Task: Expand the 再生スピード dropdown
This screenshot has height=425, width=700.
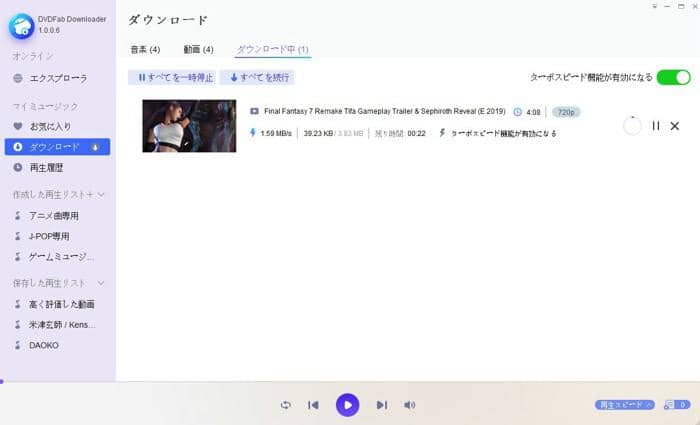Action: [x=625, y=405]
